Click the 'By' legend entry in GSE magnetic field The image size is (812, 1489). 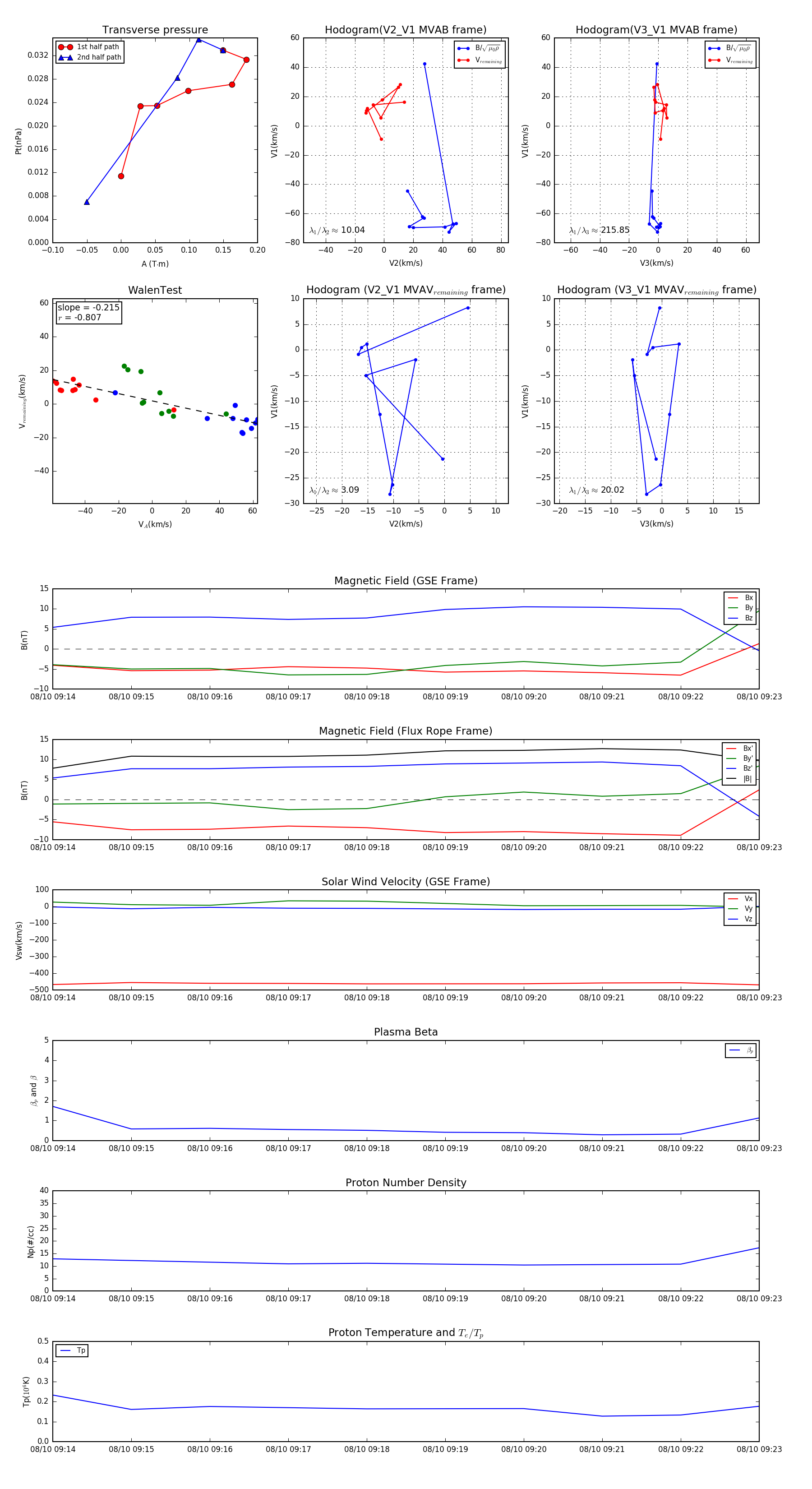click(x=740, y=608)
